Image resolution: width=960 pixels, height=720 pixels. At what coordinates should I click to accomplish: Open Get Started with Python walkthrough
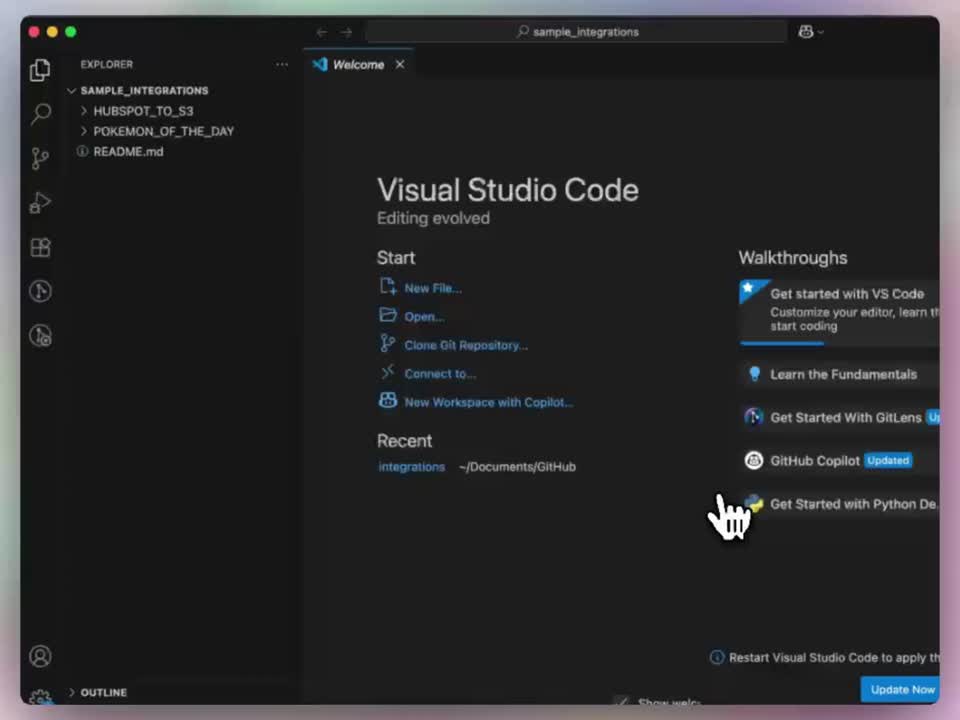pyautogui.click(x=839, y=504)
